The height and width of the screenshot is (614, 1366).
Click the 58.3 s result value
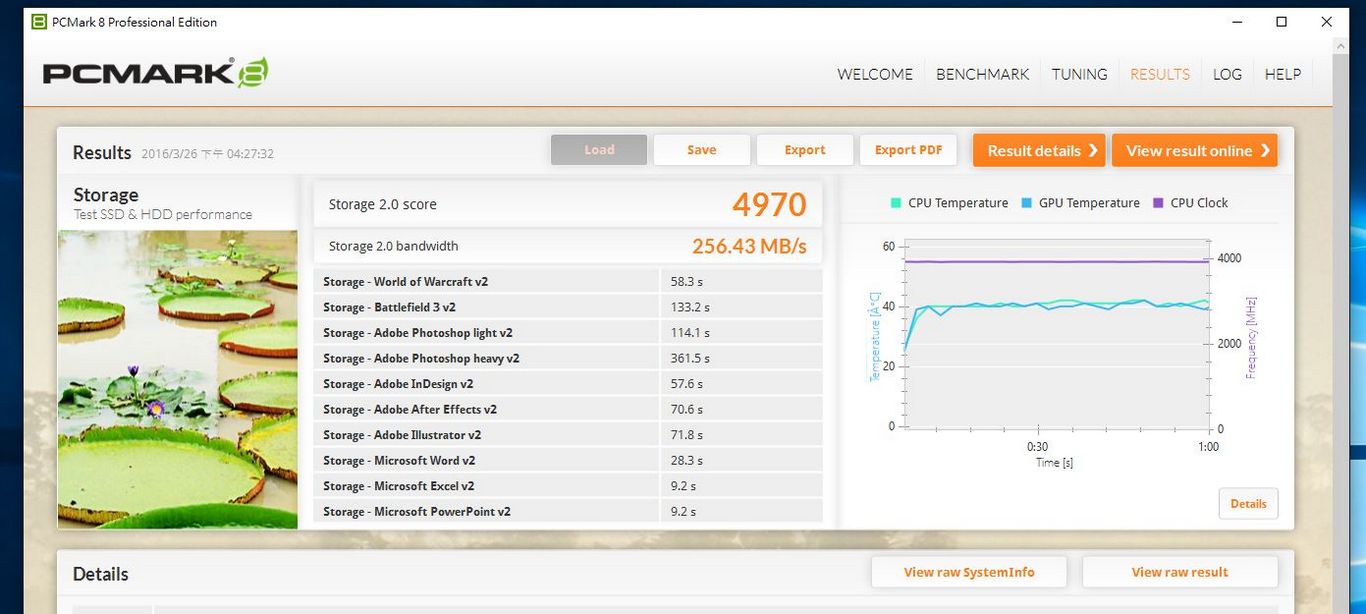(687, 282)
